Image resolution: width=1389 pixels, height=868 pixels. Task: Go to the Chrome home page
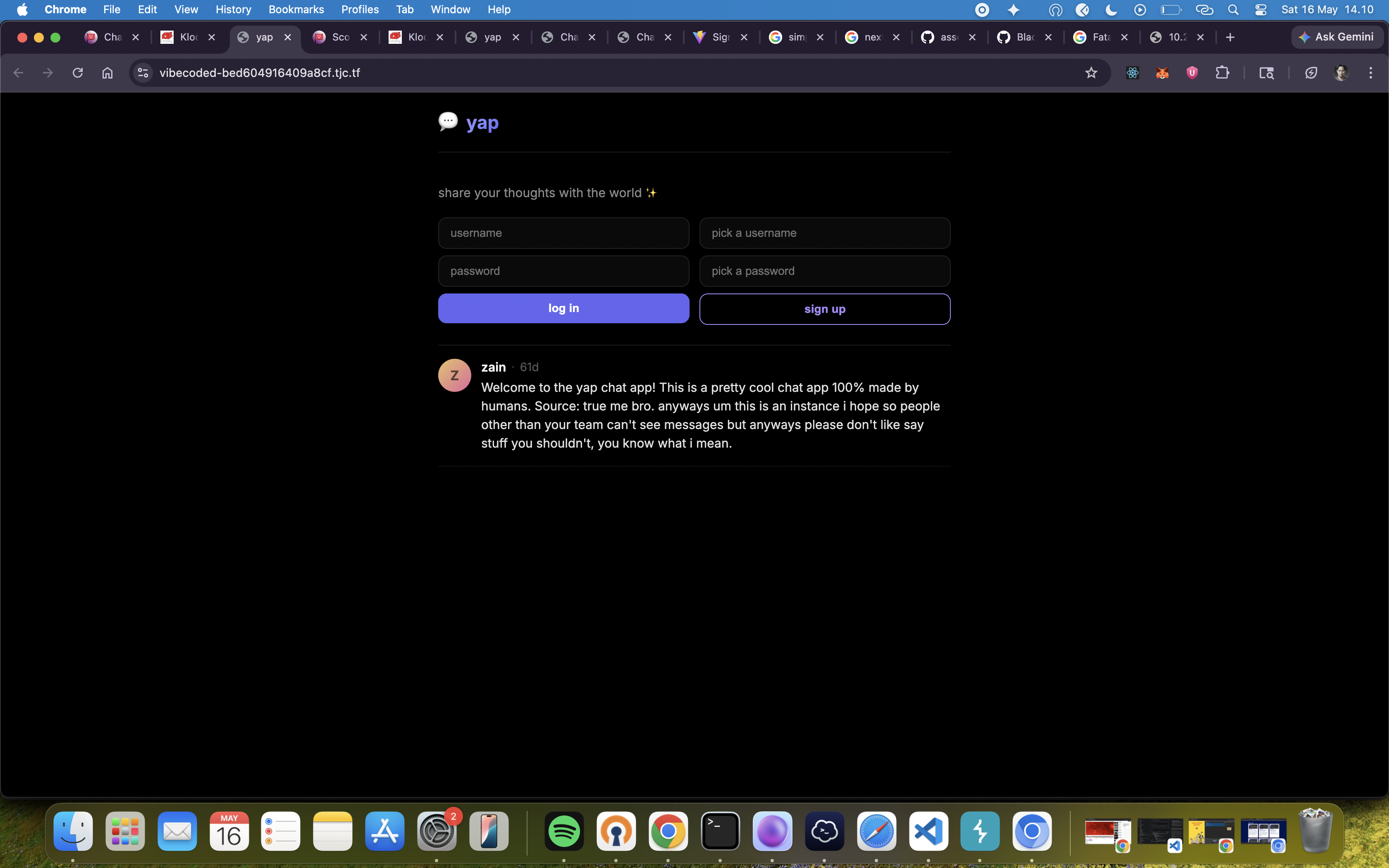pyautogui.click(x=107, y=73)
